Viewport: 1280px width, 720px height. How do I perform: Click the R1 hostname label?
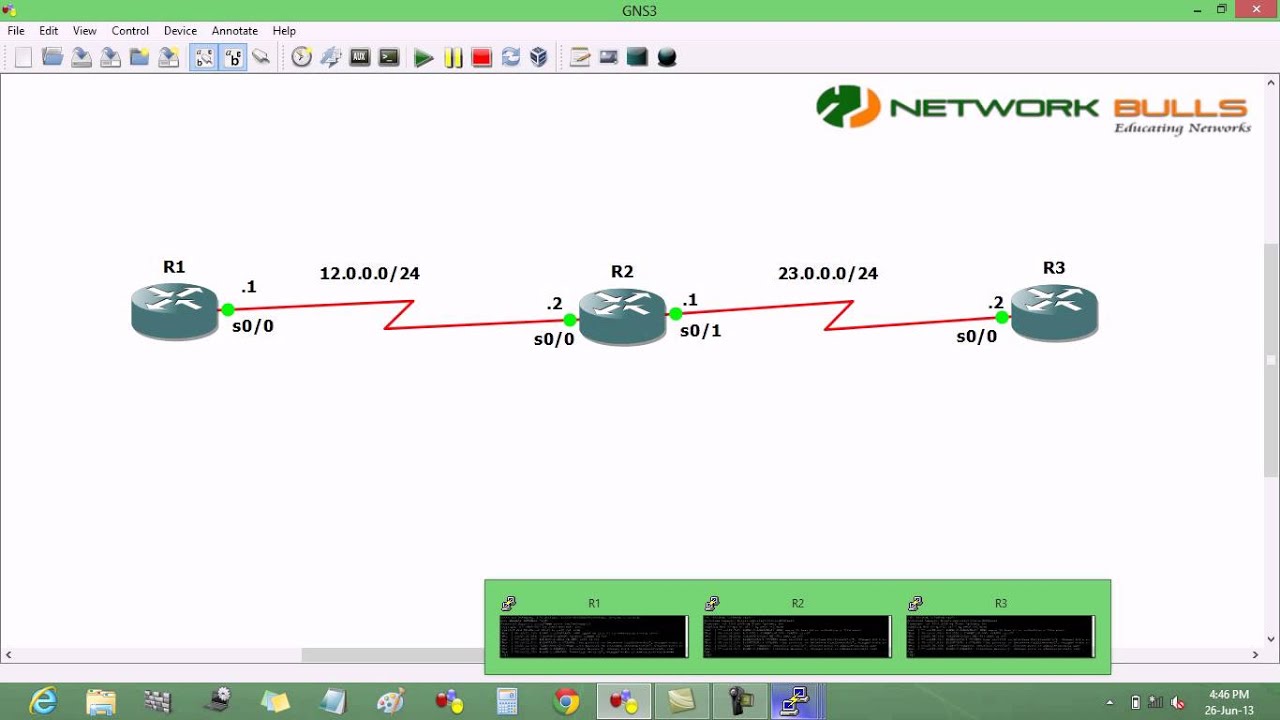point(174,267)
